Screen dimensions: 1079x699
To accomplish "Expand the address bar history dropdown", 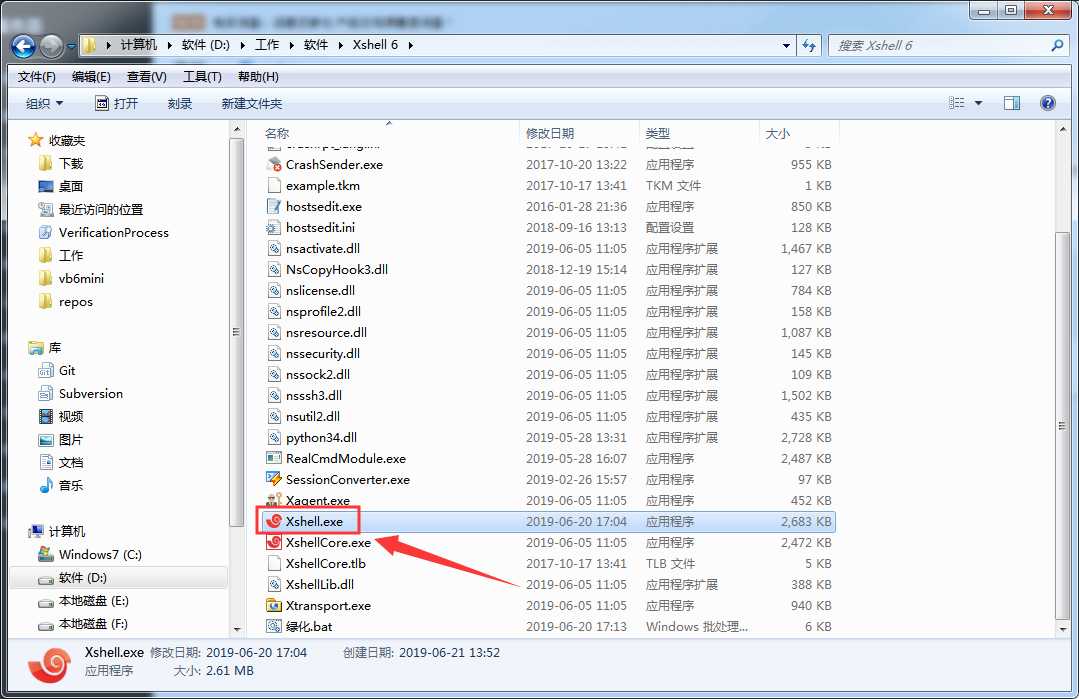I will [x=787, y=45].
